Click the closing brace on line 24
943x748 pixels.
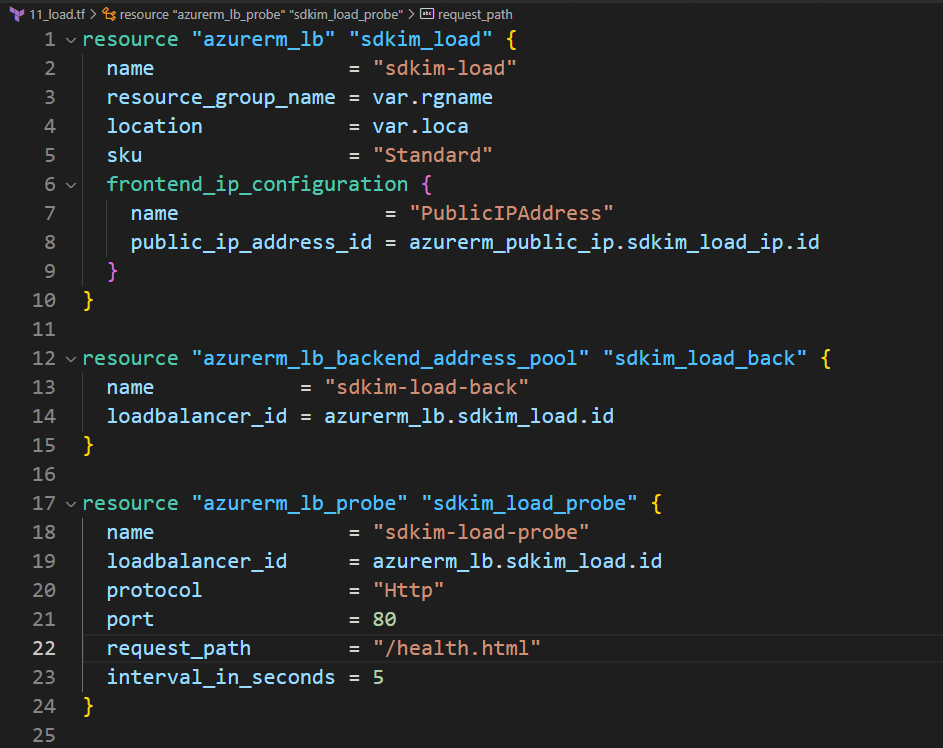coord(88,706)
